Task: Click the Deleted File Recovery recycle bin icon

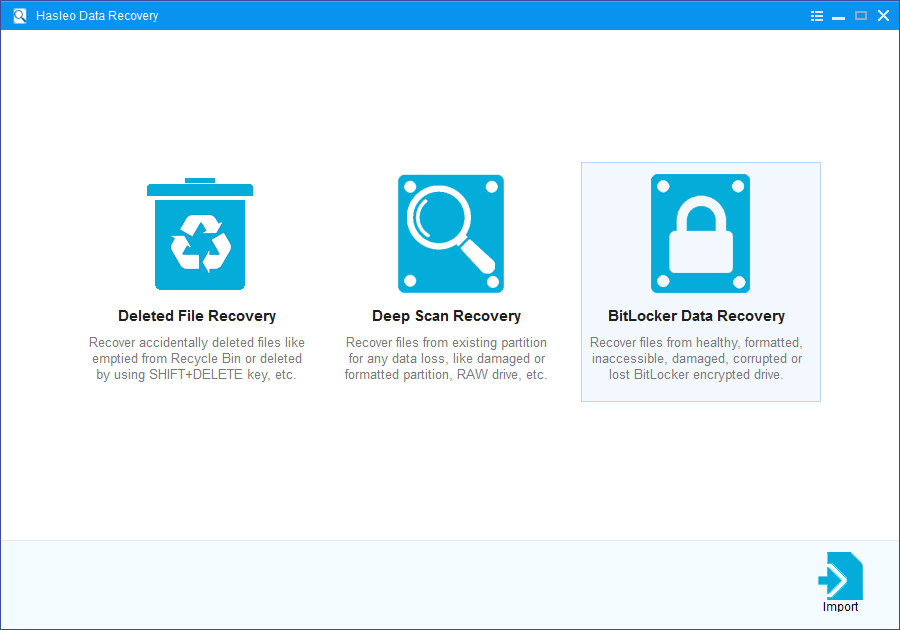Action: (x=200, y=234)
